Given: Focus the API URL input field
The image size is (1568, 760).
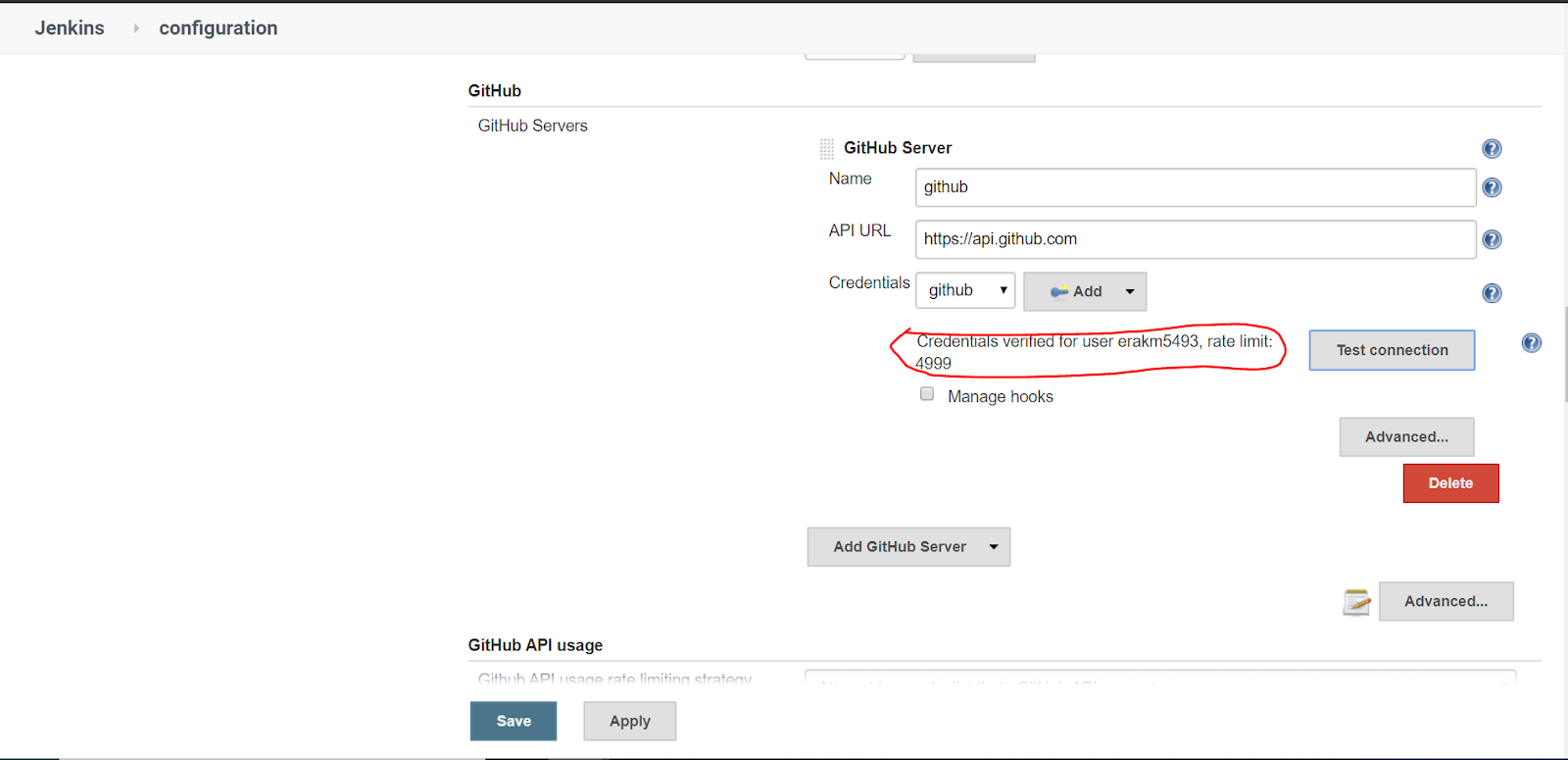Looking at the screenshot, I should coord(1196,239).
